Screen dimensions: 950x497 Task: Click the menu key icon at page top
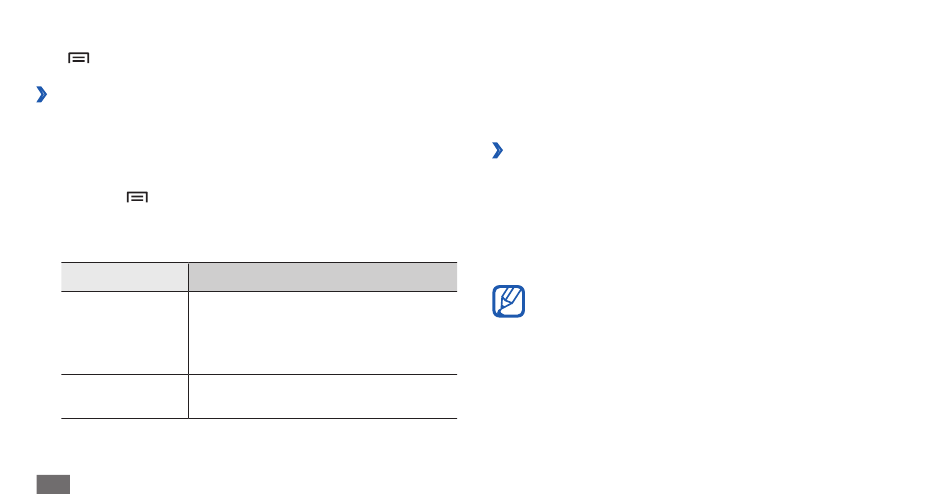79,58
